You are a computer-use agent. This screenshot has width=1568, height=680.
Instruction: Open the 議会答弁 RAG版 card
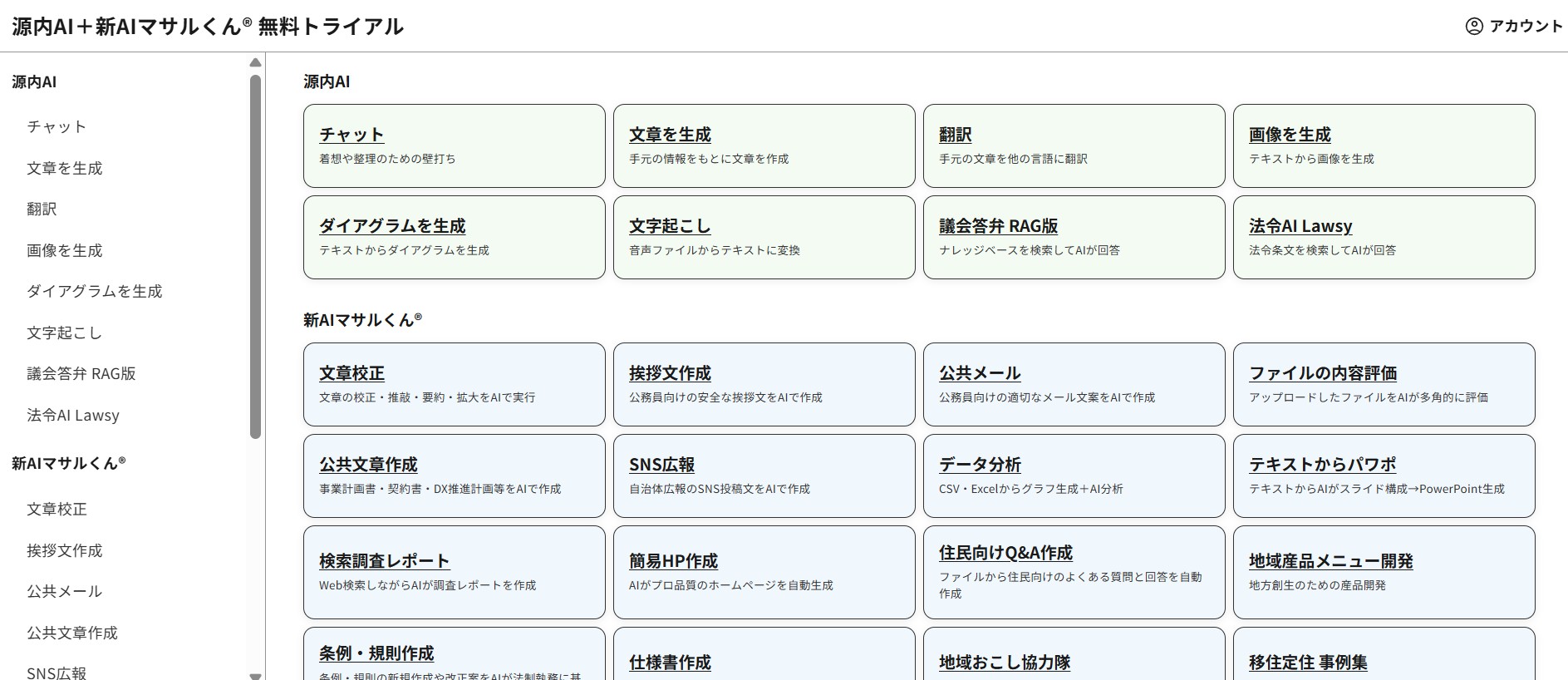1074,237
